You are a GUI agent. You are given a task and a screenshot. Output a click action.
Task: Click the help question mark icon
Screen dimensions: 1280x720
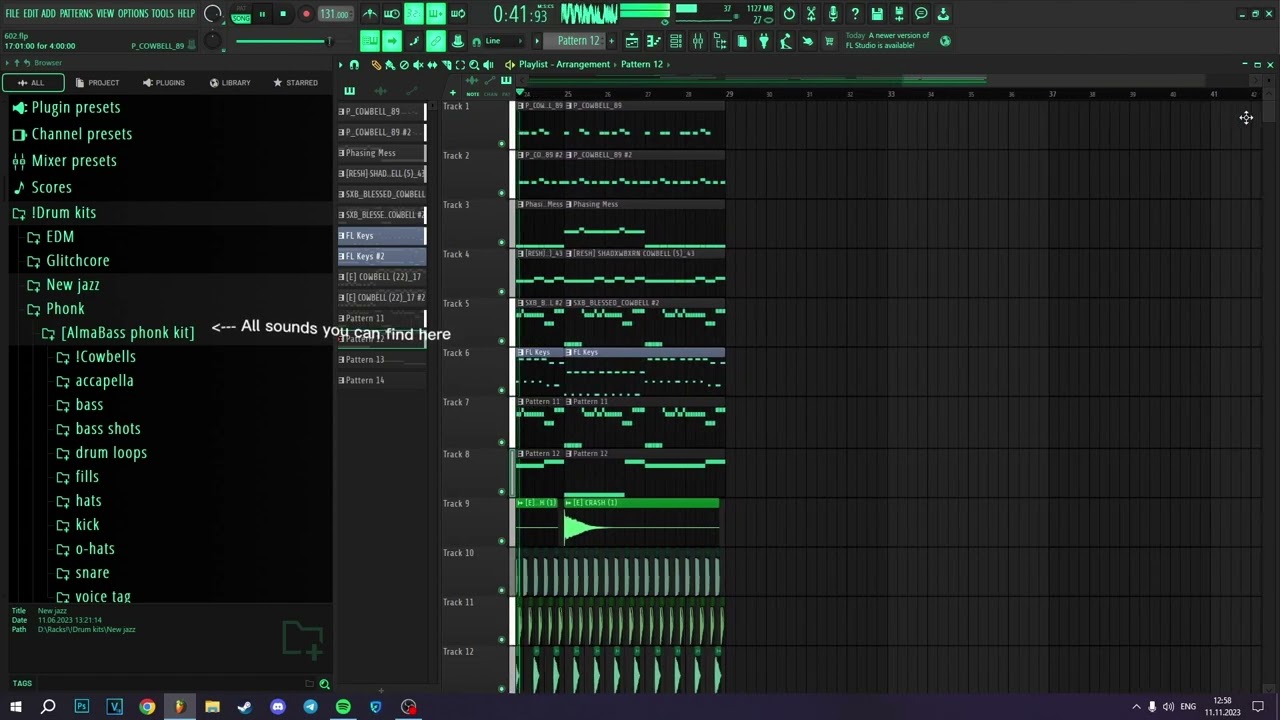tap(855, 14)
